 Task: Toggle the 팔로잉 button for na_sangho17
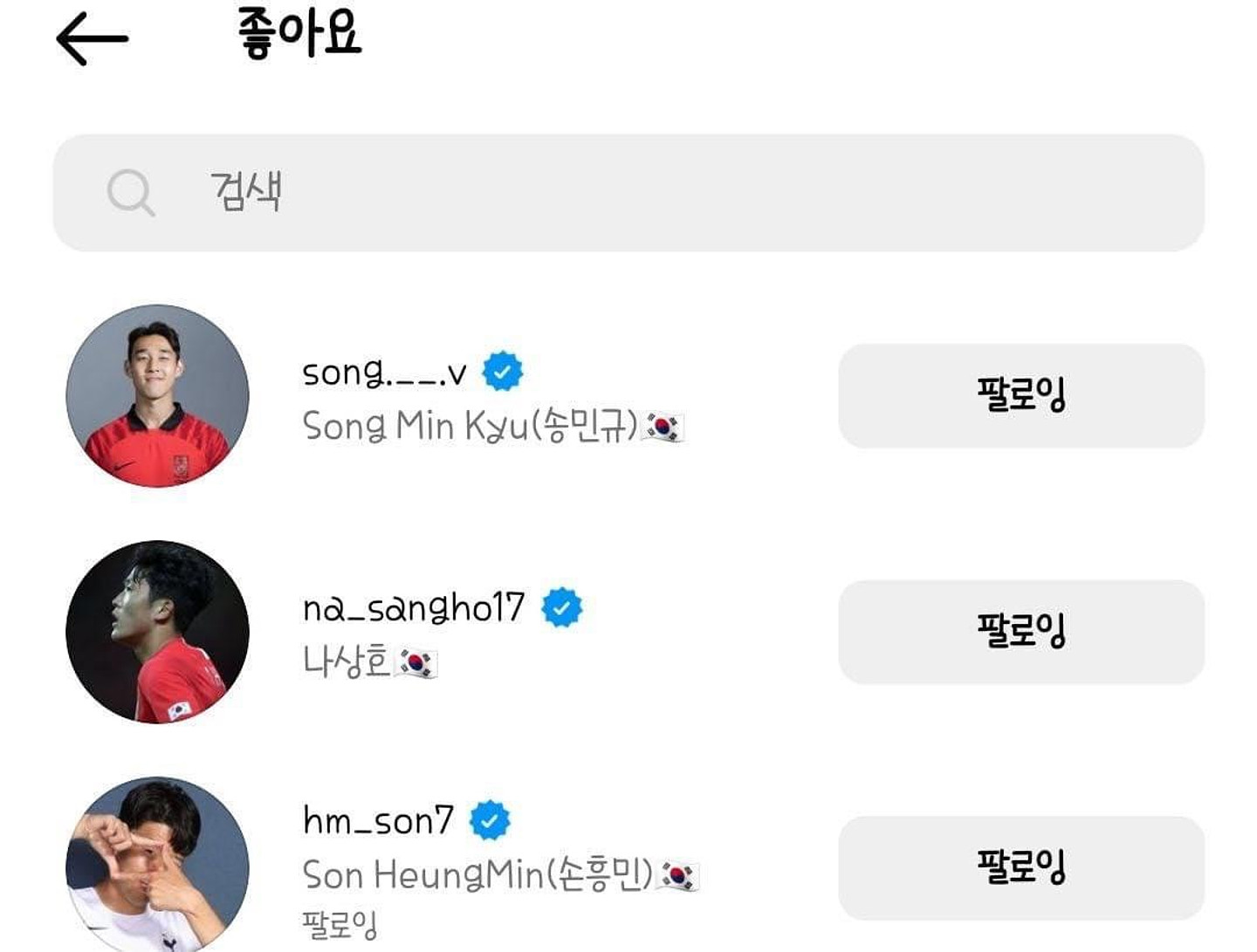(x=1020, y=632)
